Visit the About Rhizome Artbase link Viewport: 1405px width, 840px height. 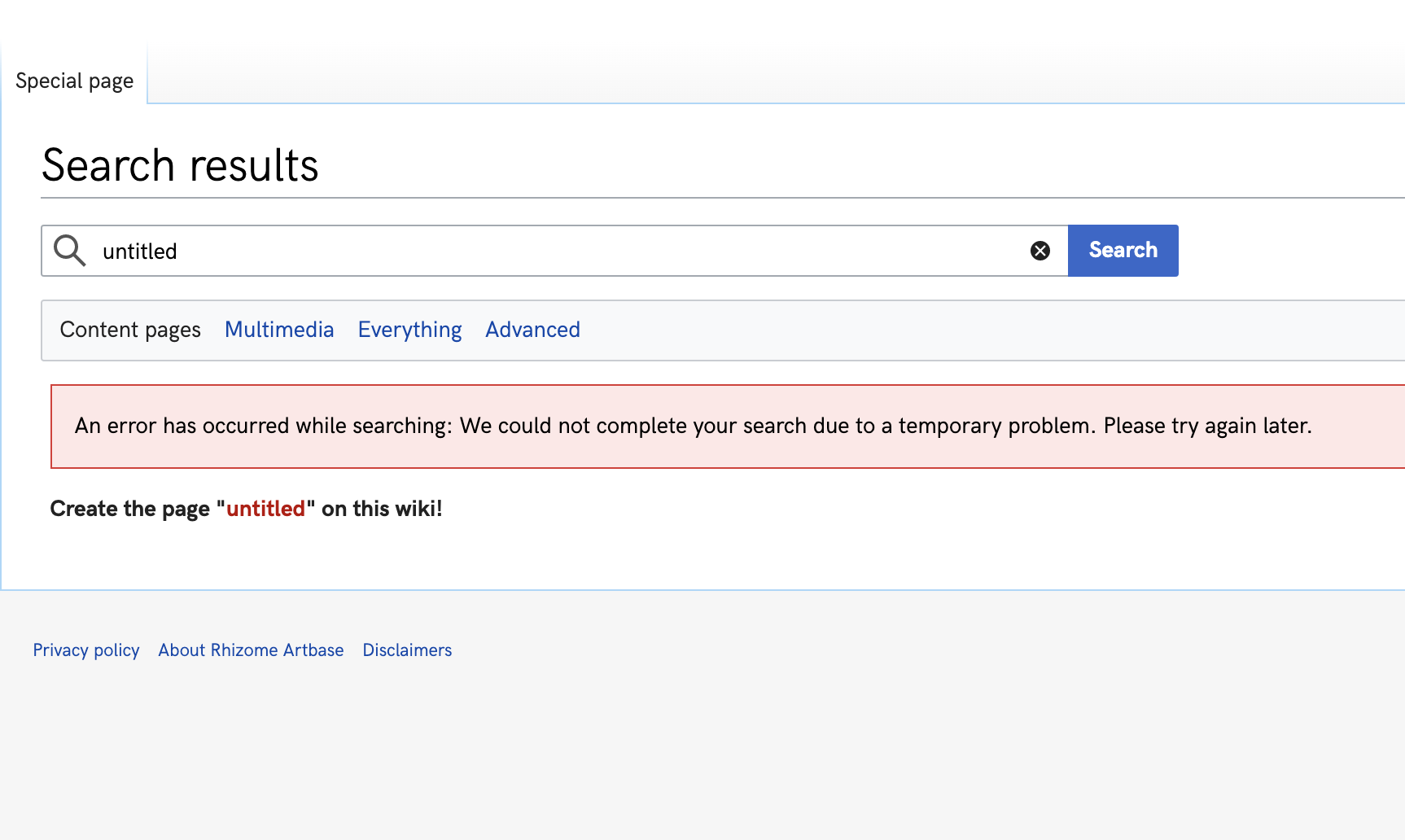251,650
